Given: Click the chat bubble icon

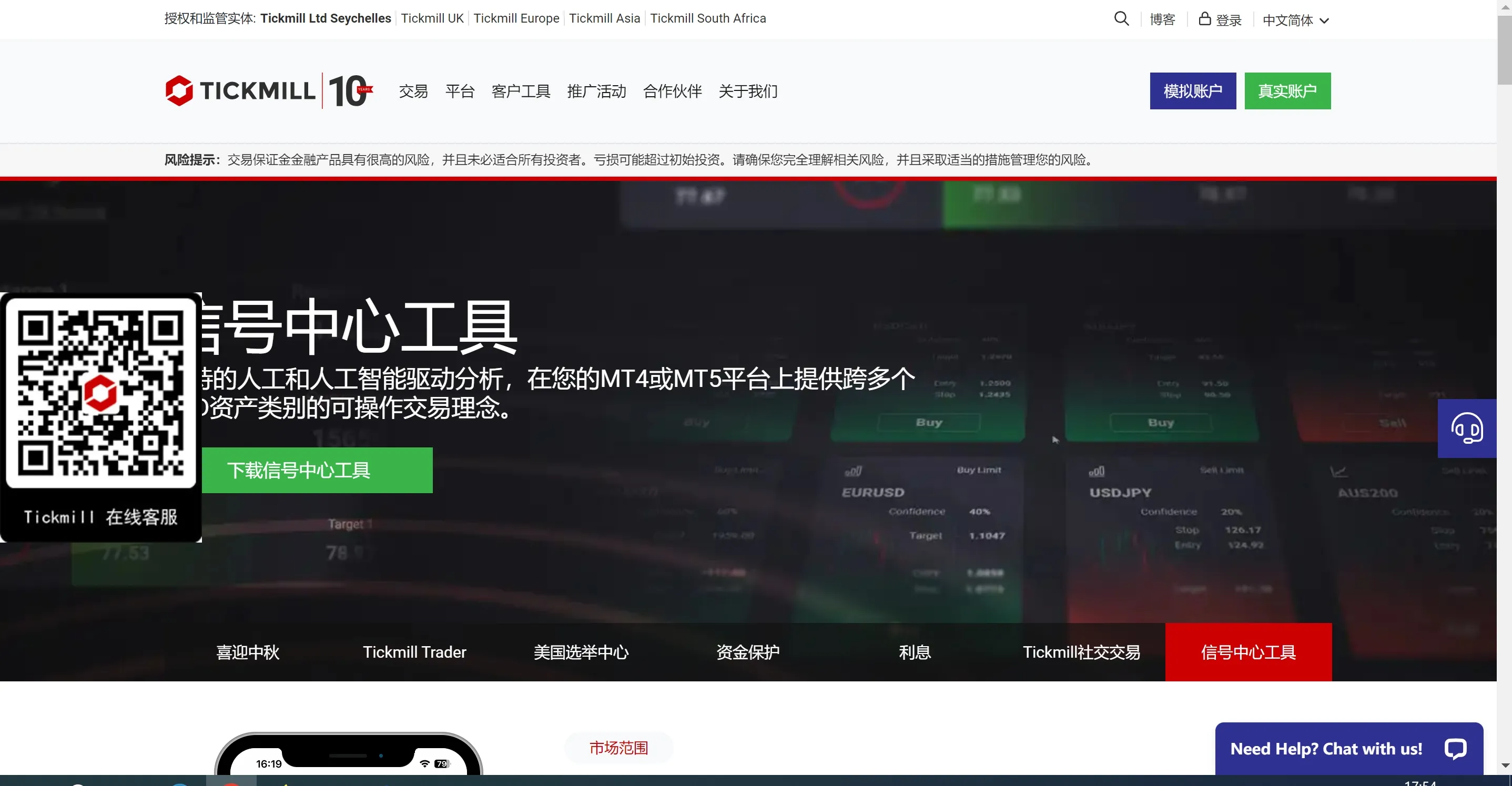Looking at the screenshot, I should pos(1455,749).
